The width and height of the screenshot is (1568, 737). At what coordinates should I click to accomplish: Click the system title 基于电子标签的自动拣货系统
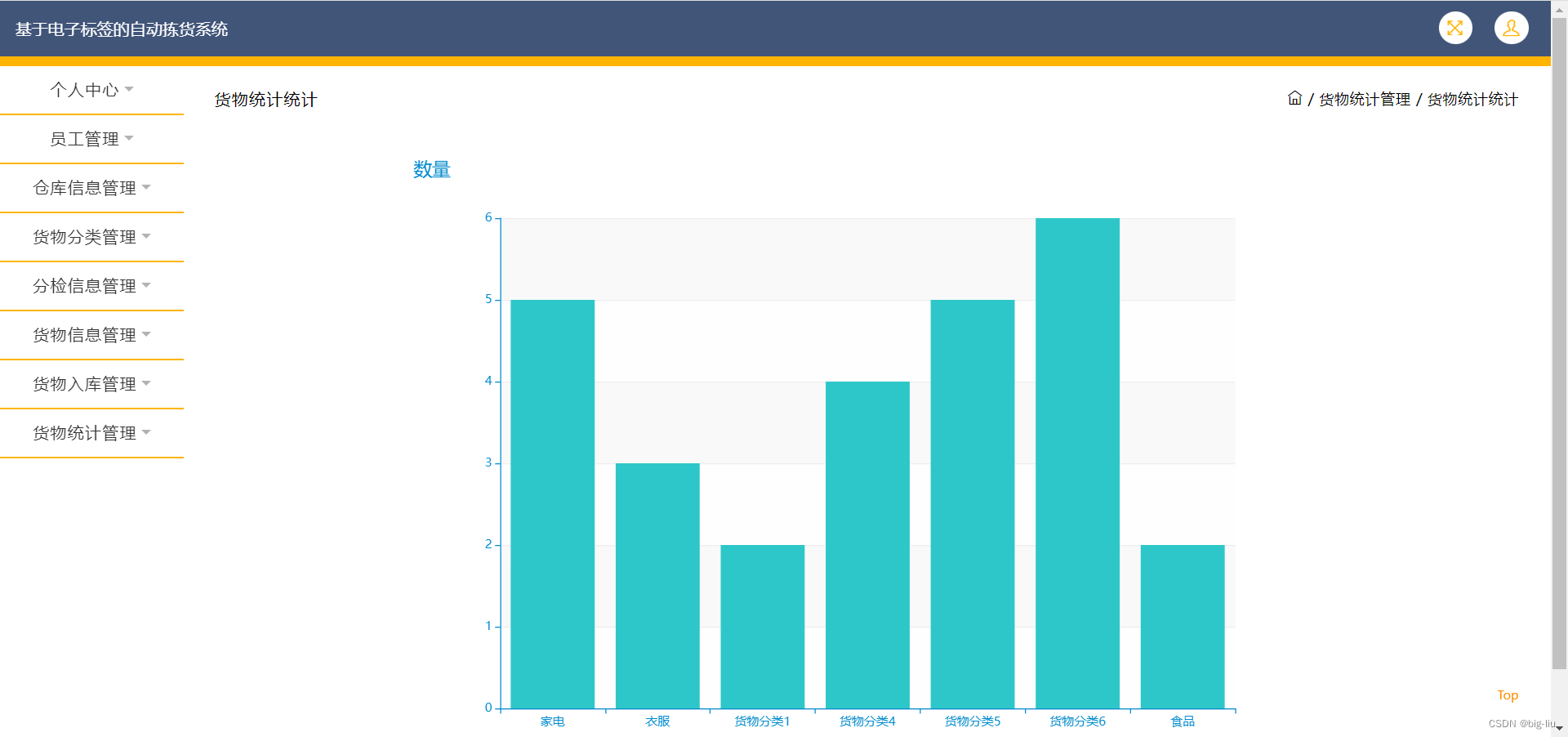122,29
